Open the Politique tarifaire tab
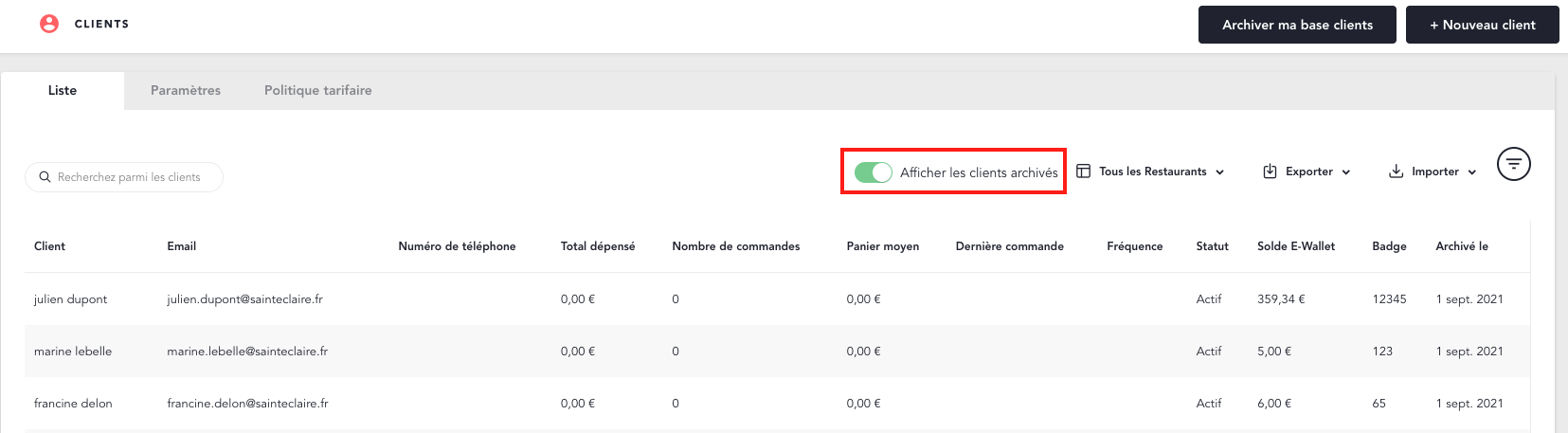 tap(317, 90)
